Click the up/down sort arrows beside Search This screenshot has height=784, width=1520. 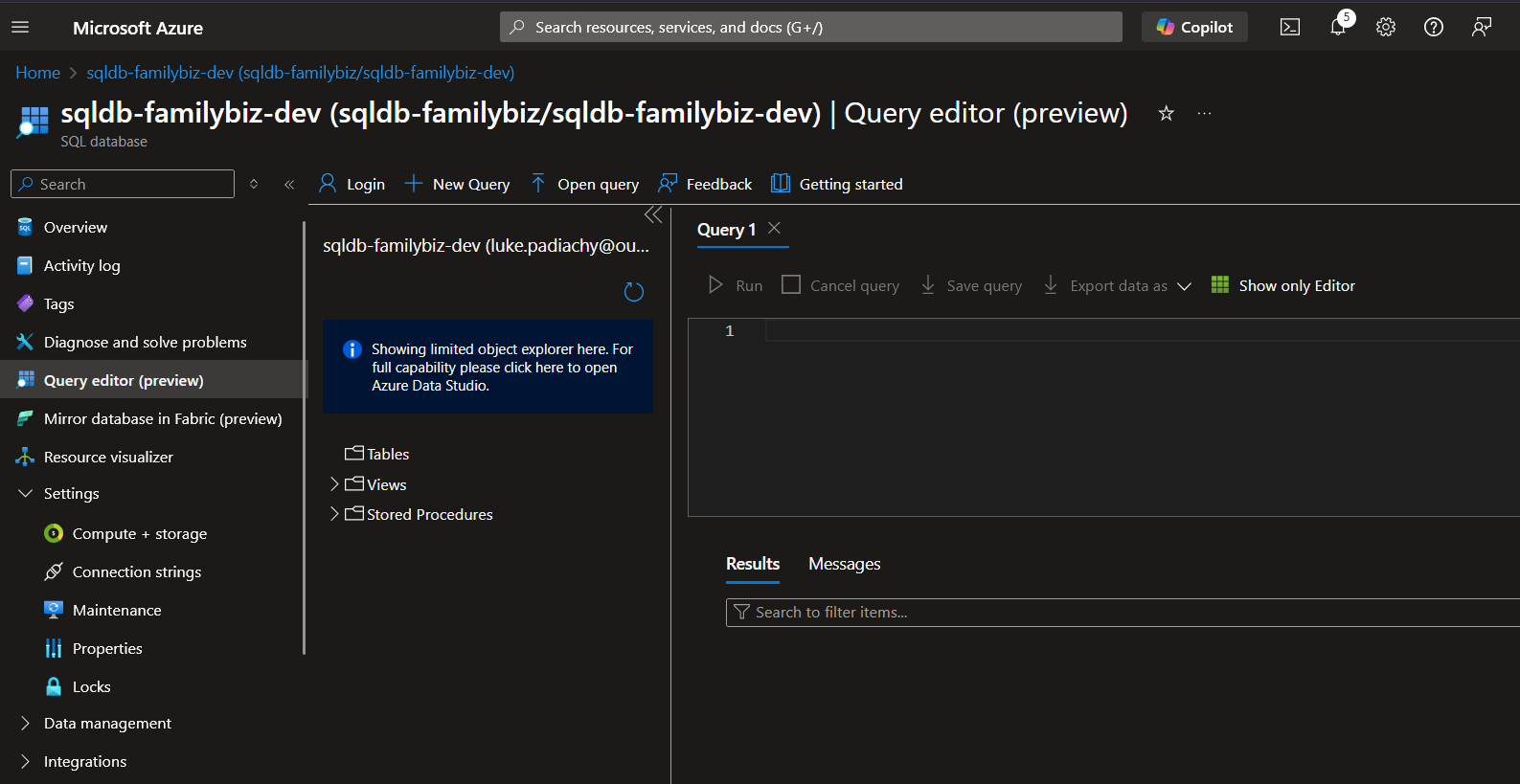pos(254,184)
